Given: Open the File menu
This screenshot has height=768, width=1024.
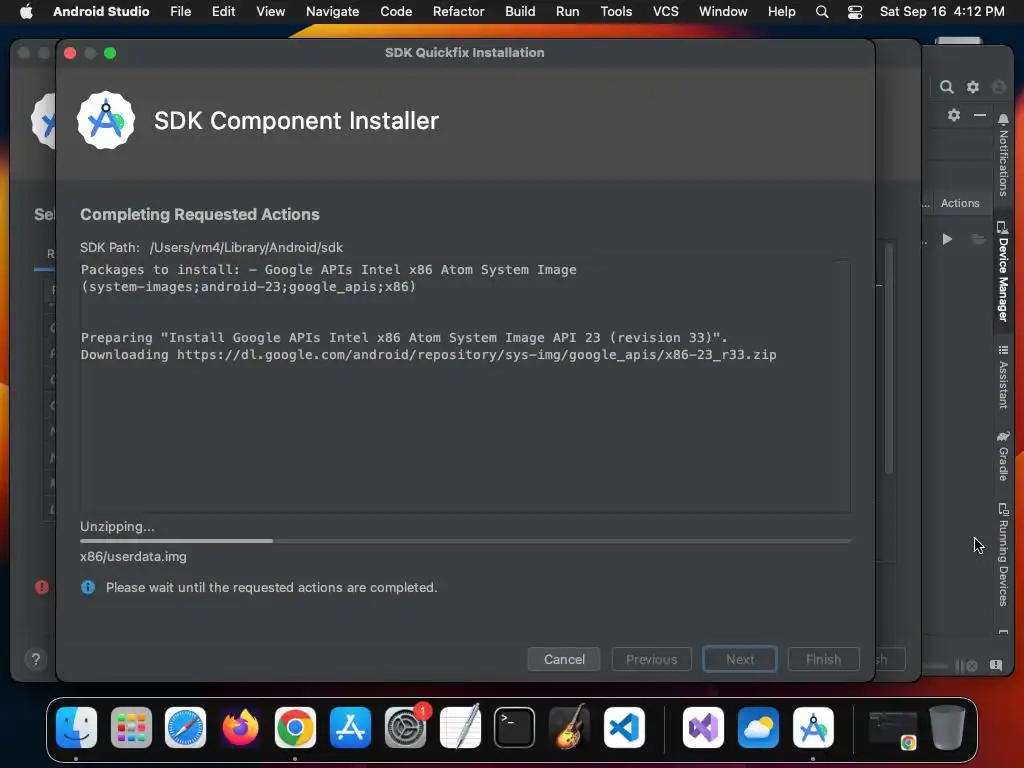Looking at the screenshot, I should (180, 12).
